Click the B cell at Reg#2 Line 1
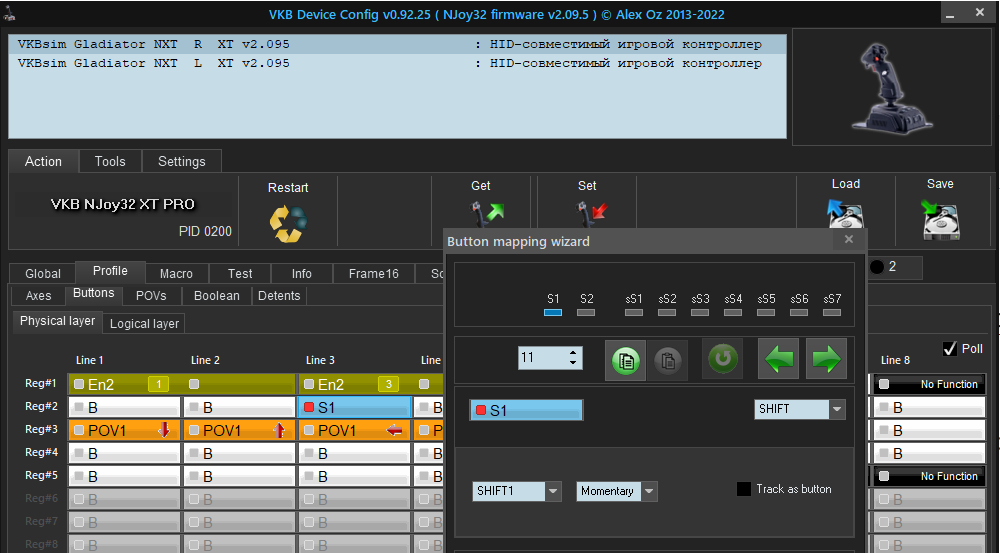This screenshot has height=553, width=1000. [124, 408]
